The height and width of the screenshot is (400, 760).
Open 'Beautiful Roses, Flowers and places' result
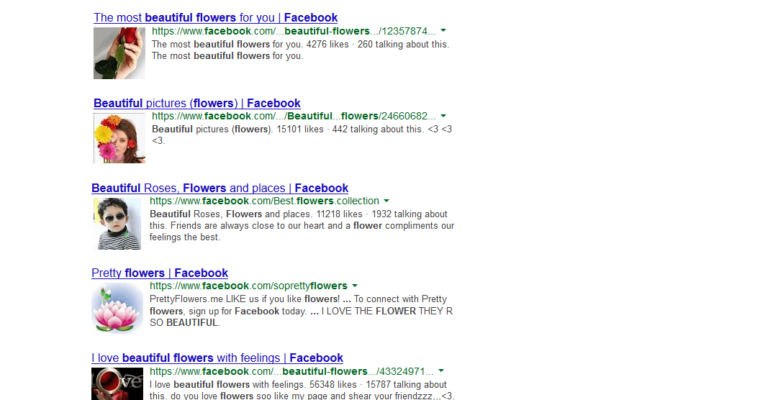220,188
